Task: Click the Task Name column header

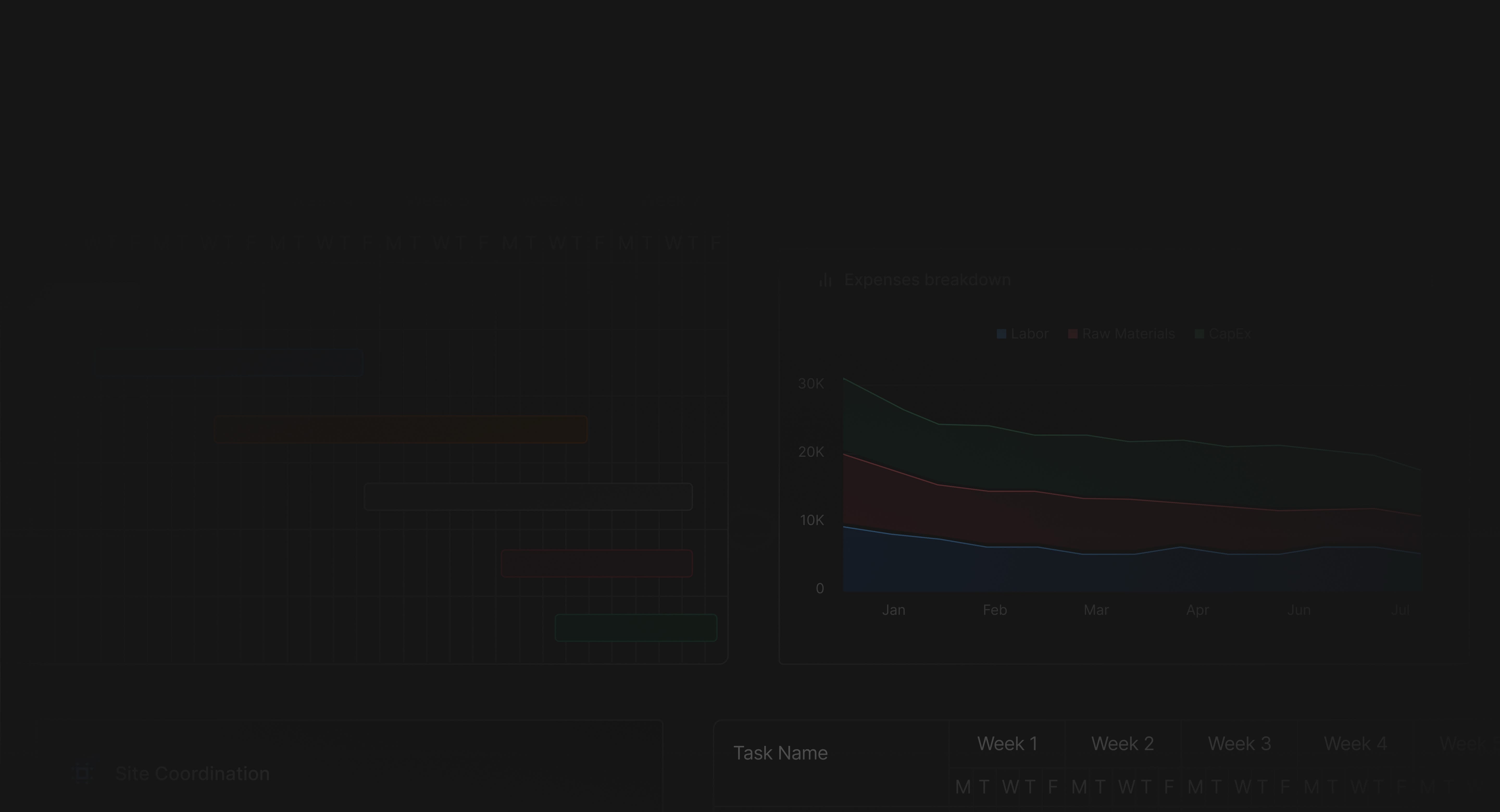Action: [x=780, y=753]
